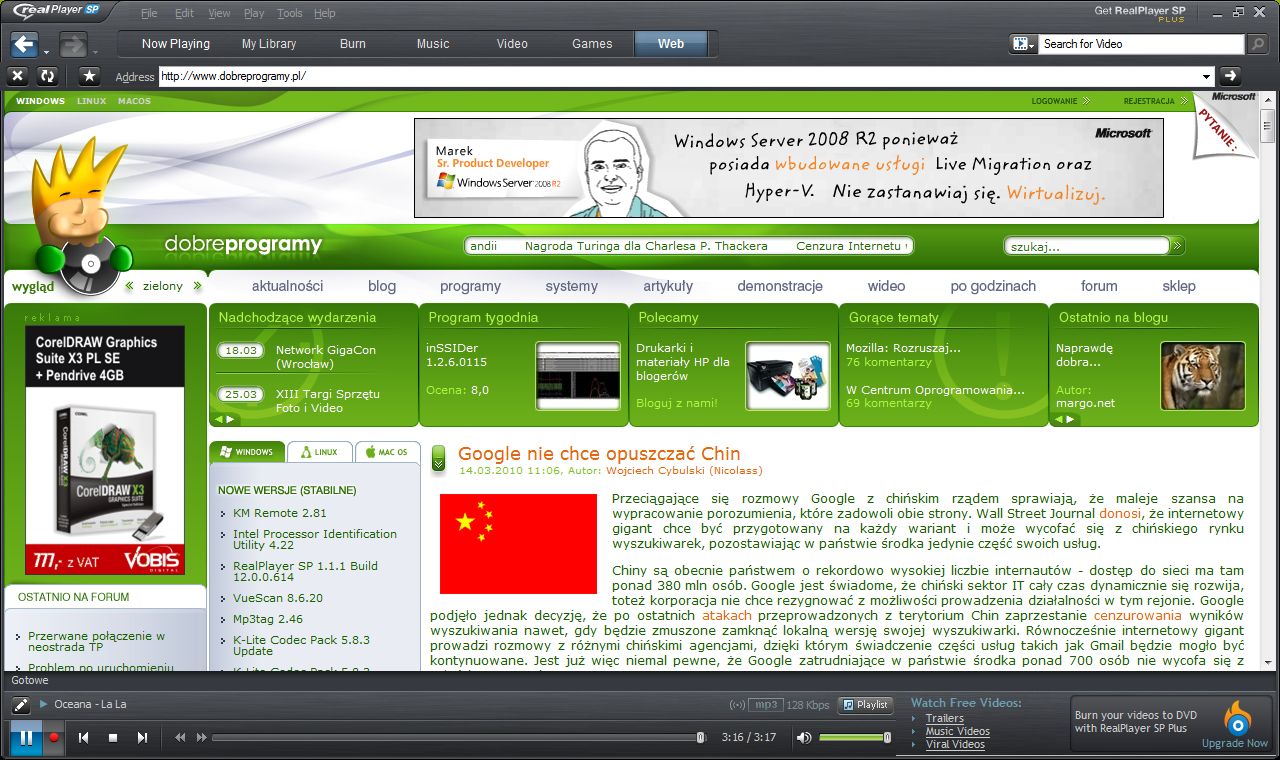Viewport: 1280px width, 760px height.
Task: Open the Music Videos link
Action: 958,731
